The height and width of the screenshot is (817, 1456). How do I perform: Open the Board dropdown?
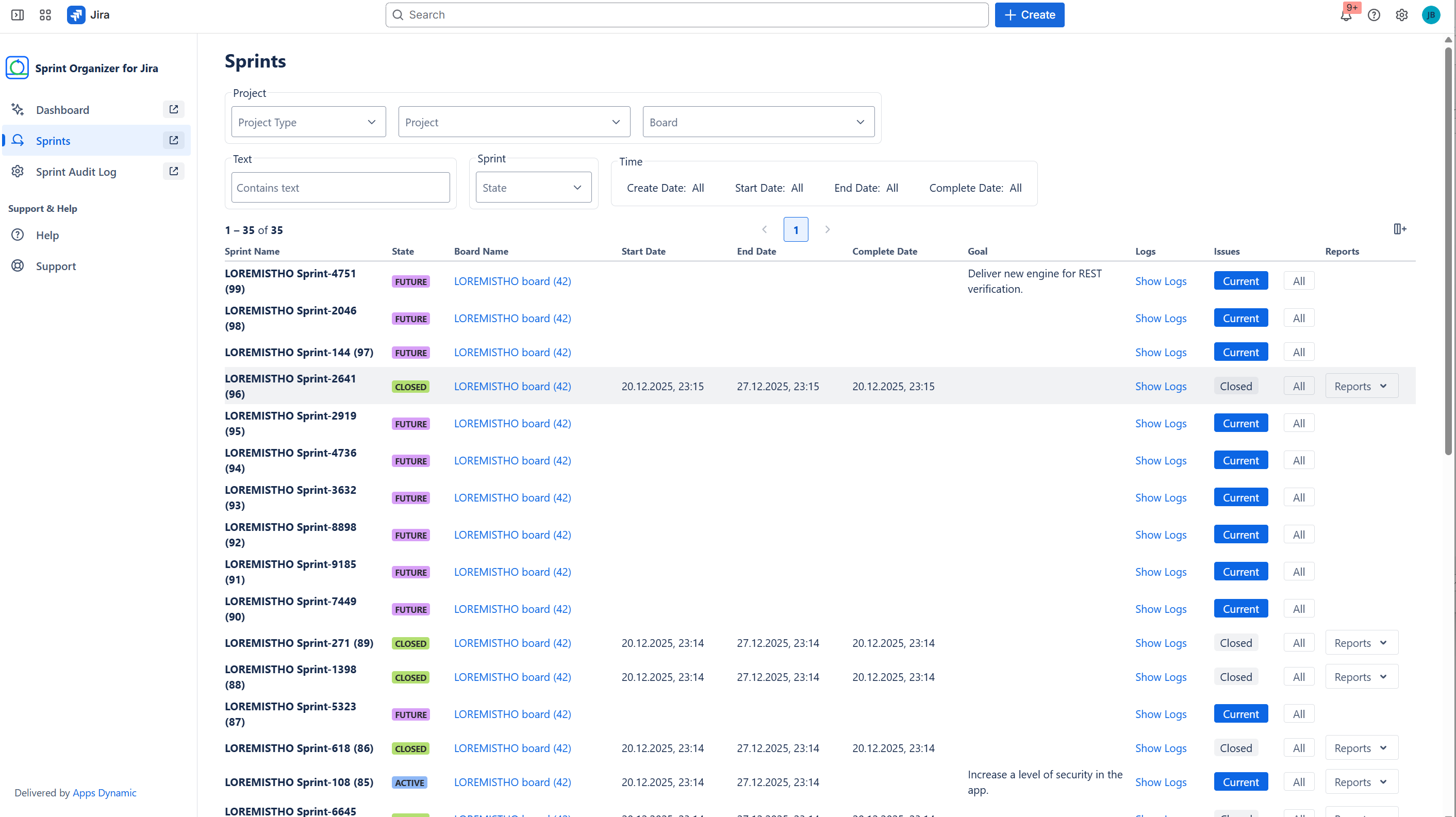pyautogui.click(x=758, y=122)
